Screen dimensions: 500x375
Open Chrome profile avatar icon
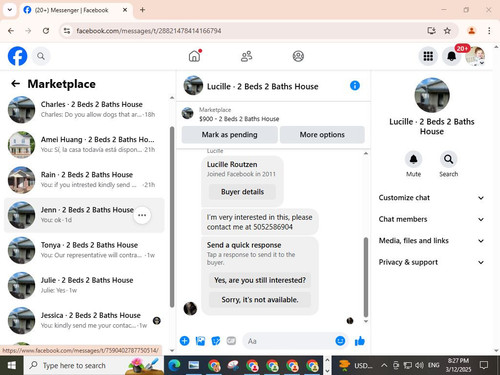471,31
